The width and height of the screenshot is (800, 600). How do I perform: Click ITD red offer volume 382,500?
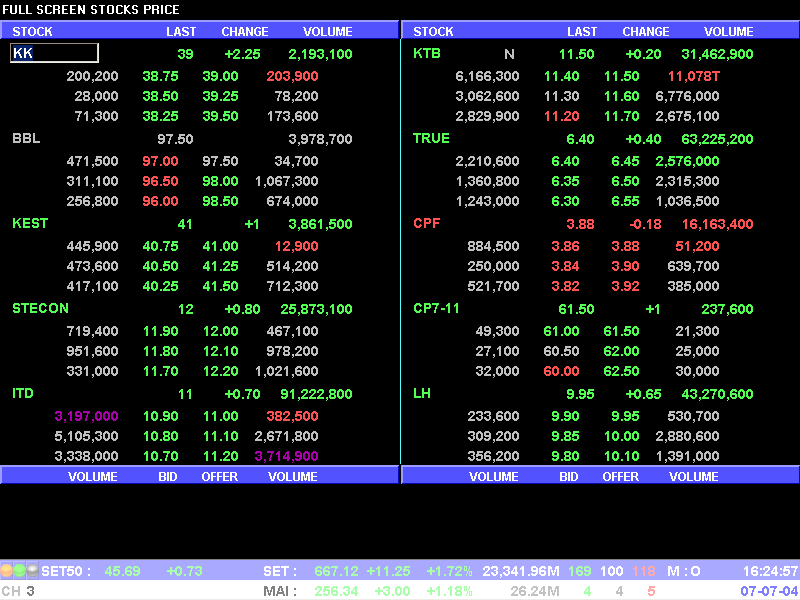pos(292,416)
